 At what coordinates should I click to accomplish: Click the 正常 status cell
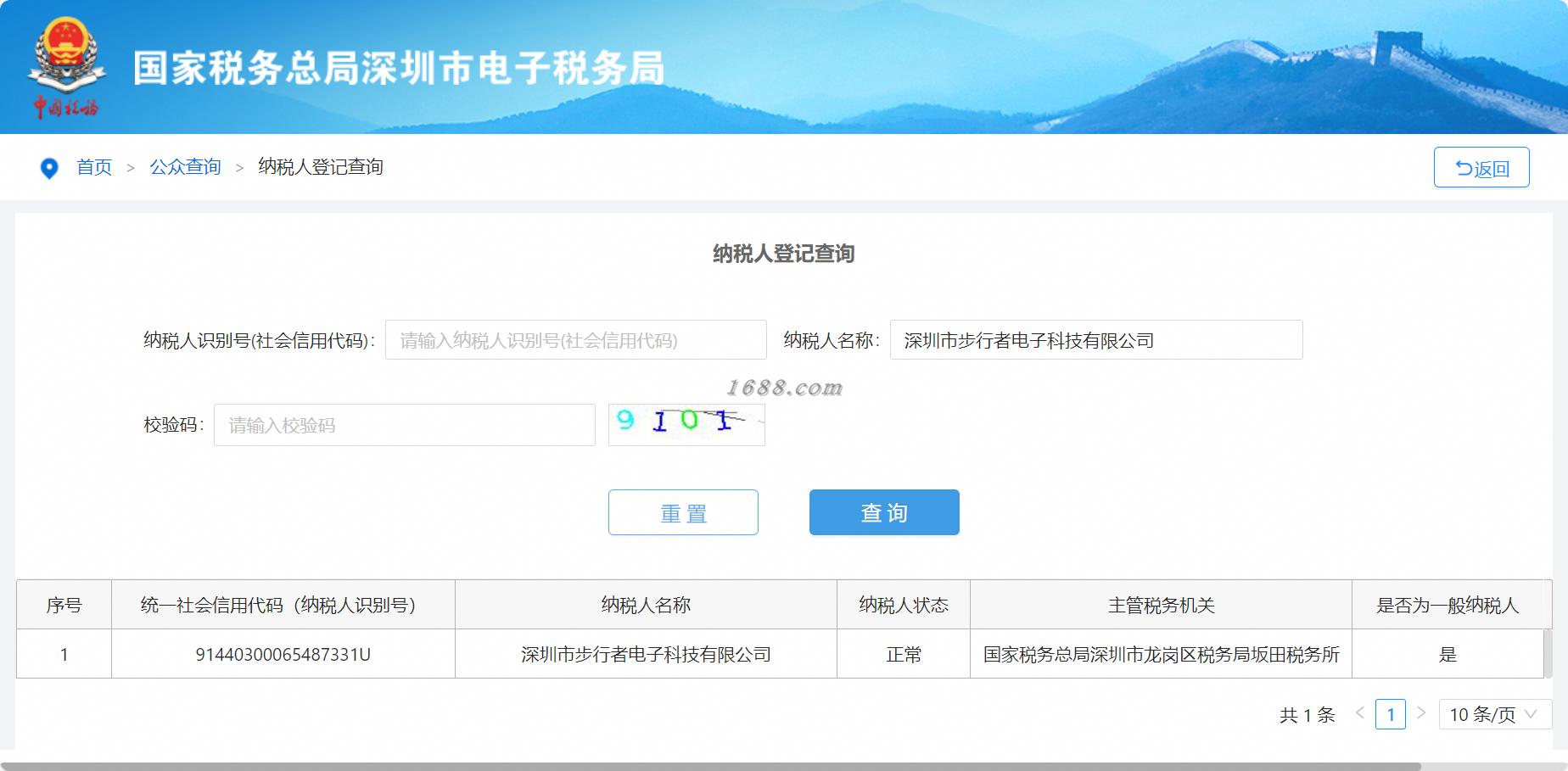[904, 654]
